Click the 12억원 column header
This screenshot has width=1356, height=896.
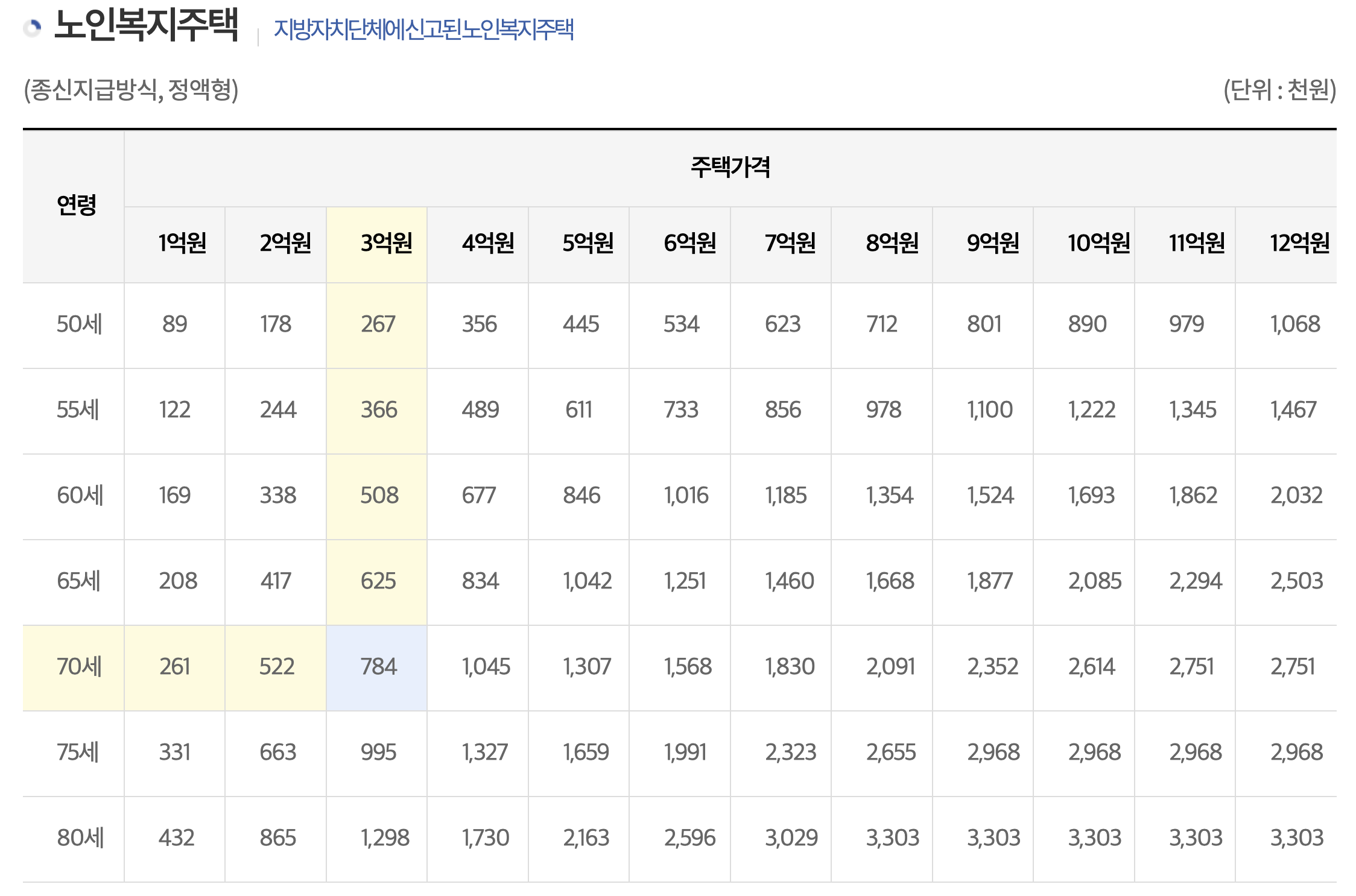[x=1299, y=243]
